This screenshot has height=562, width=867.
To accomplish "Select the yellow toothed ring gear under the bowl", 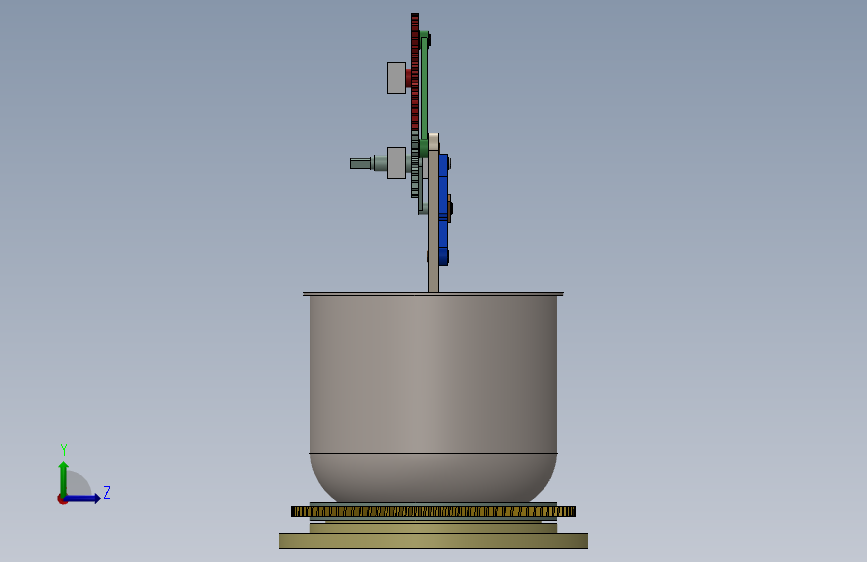I will pos(433,512).
